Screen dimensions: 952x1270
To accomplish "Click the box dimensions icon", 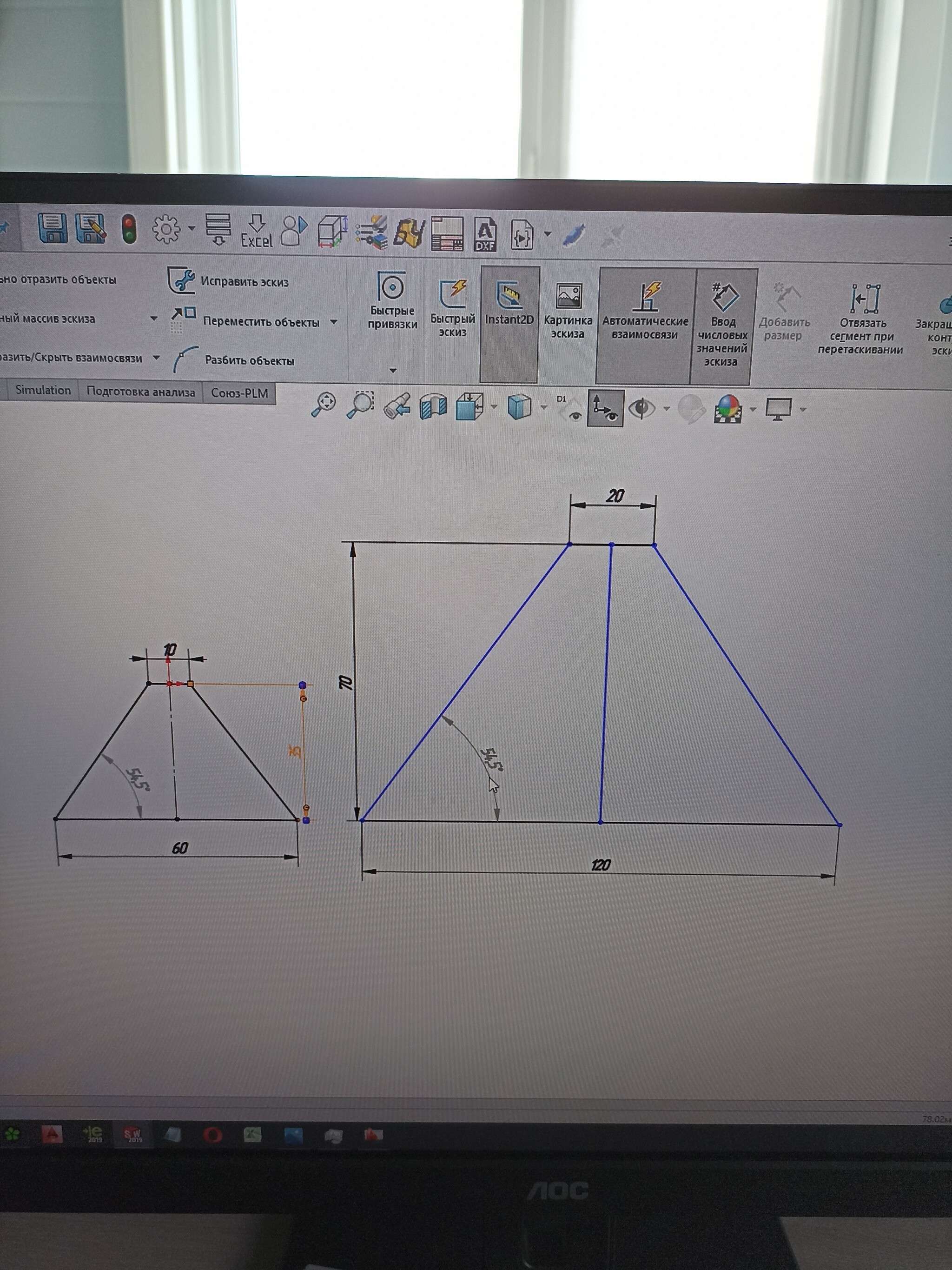I will coord(332,232).
